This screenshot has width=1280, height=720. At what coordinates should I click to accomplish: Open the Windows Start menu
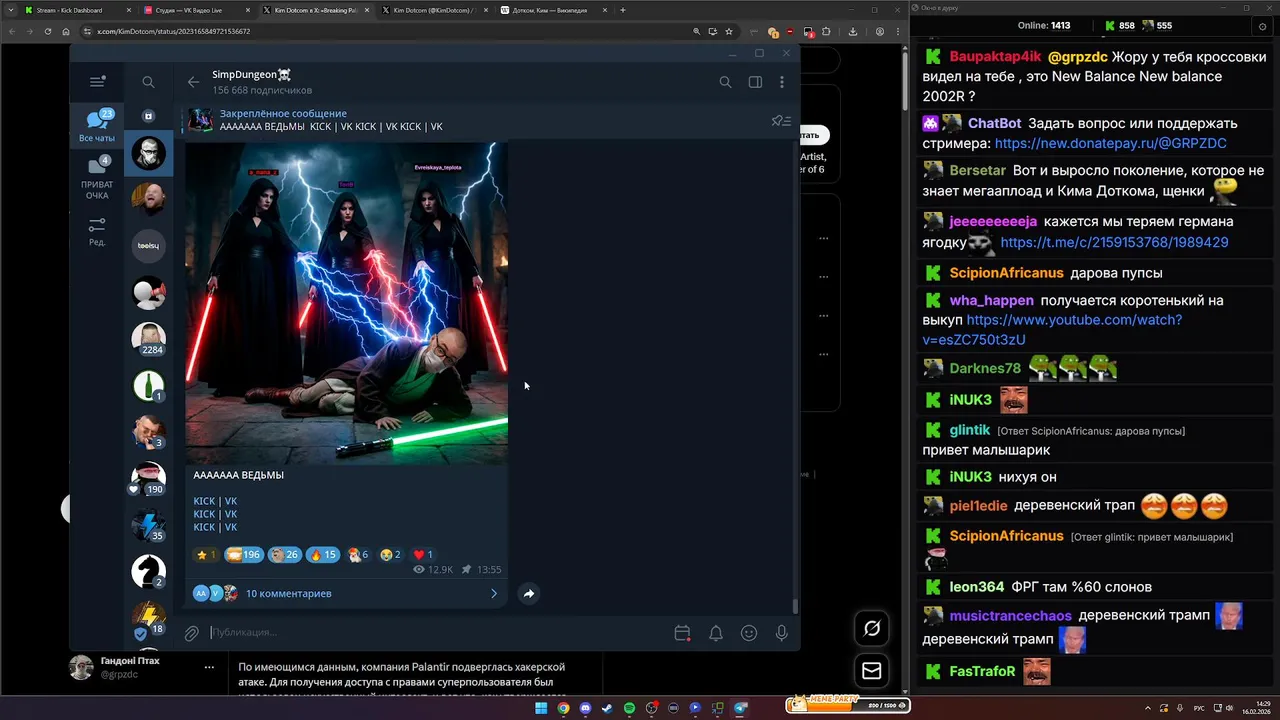pyautogui.click(x=540, y=708)
